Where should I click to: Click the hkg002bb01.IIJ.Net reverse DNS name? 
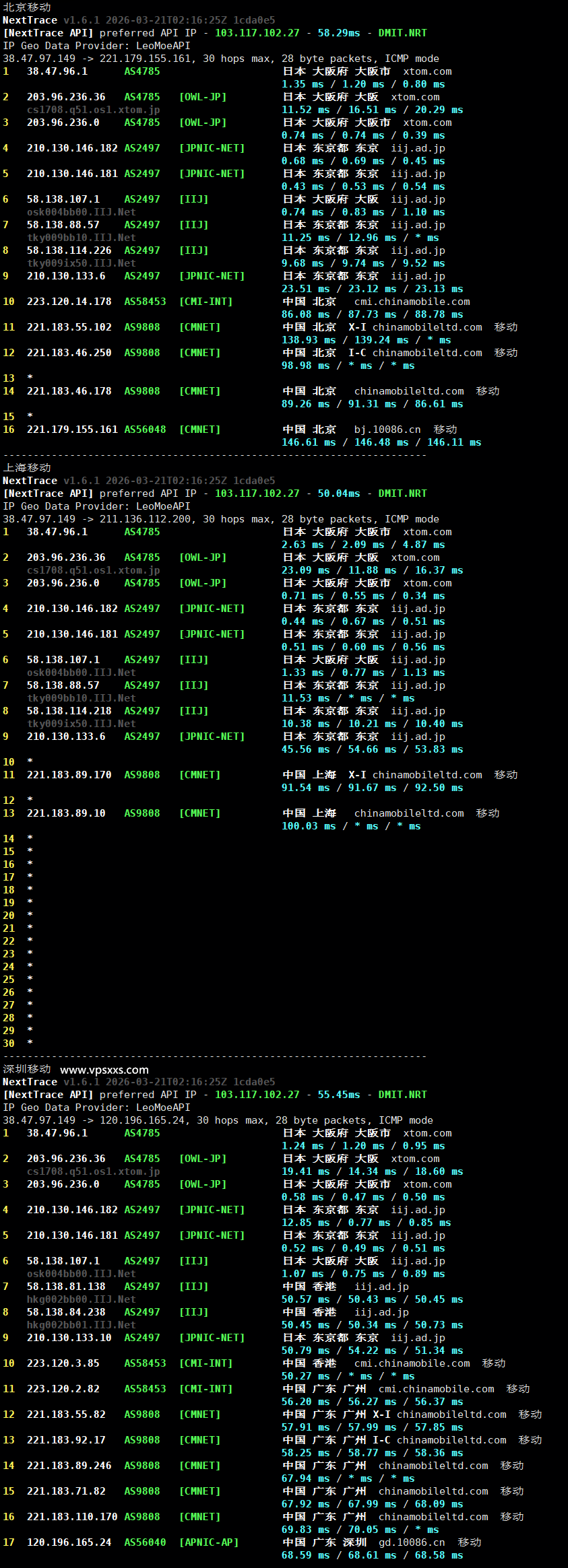81,1324
